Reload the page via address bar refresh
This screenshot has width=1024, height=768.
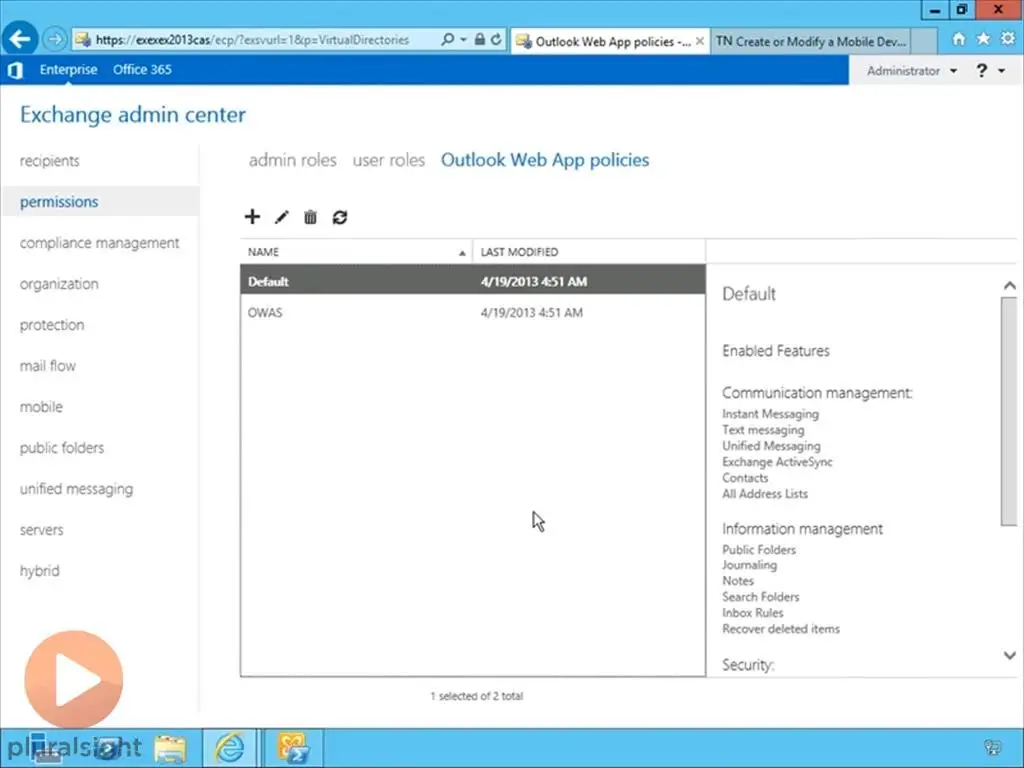[496, 39]
